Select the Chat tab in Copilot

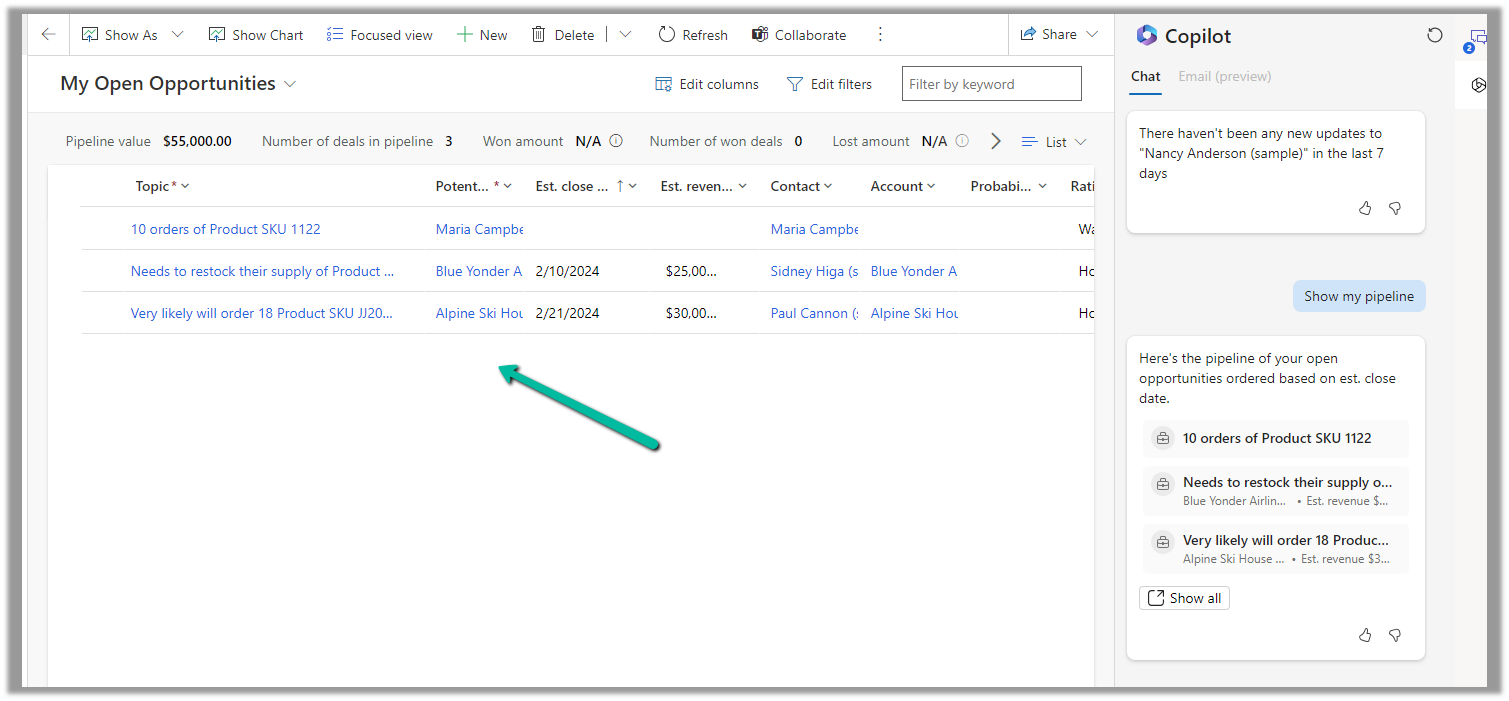(x=1145, y=76)
